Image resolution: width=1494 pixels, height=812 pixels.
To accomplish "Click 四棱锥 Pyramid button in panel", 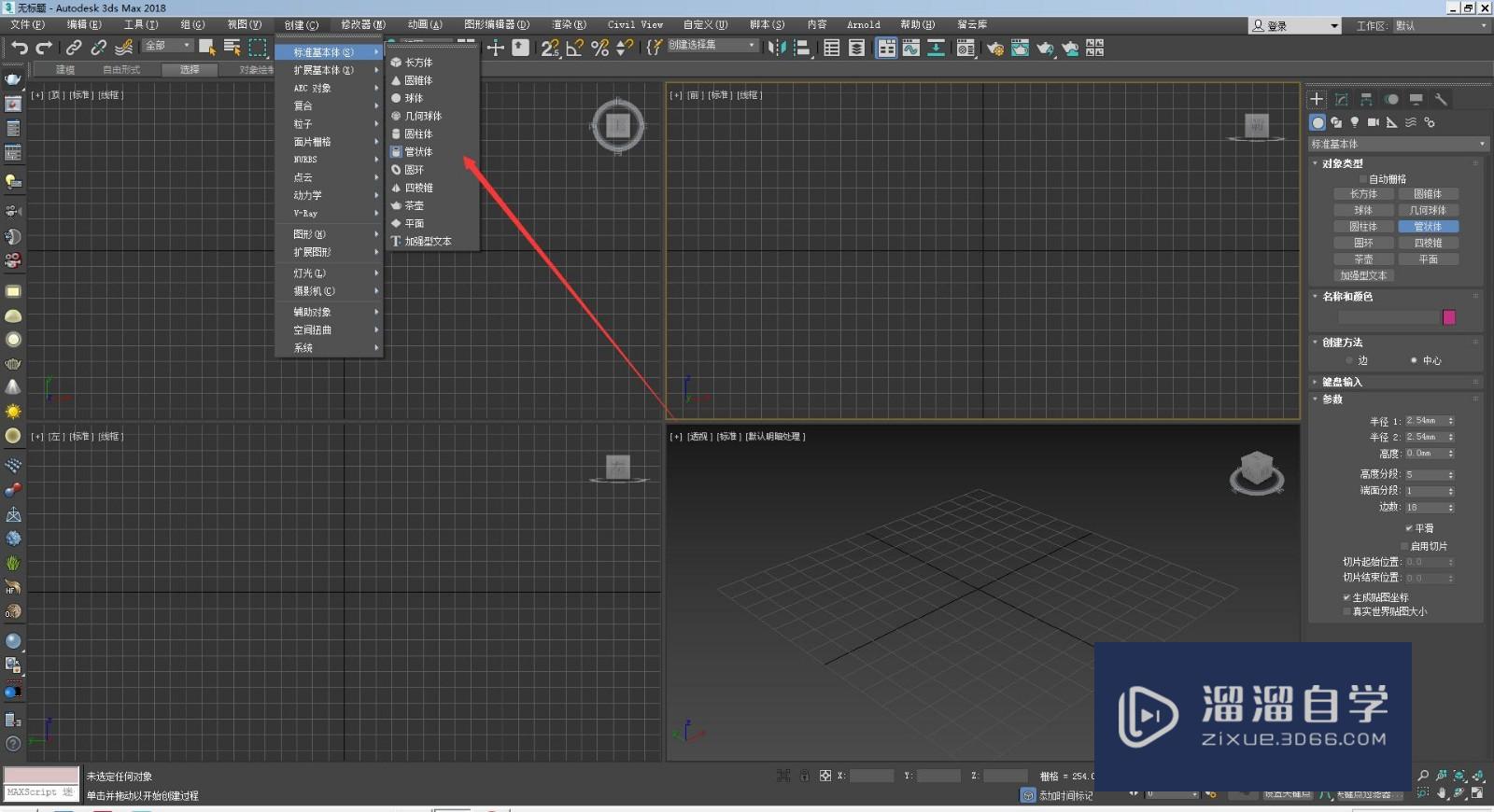I will (x=1428, y=243).
